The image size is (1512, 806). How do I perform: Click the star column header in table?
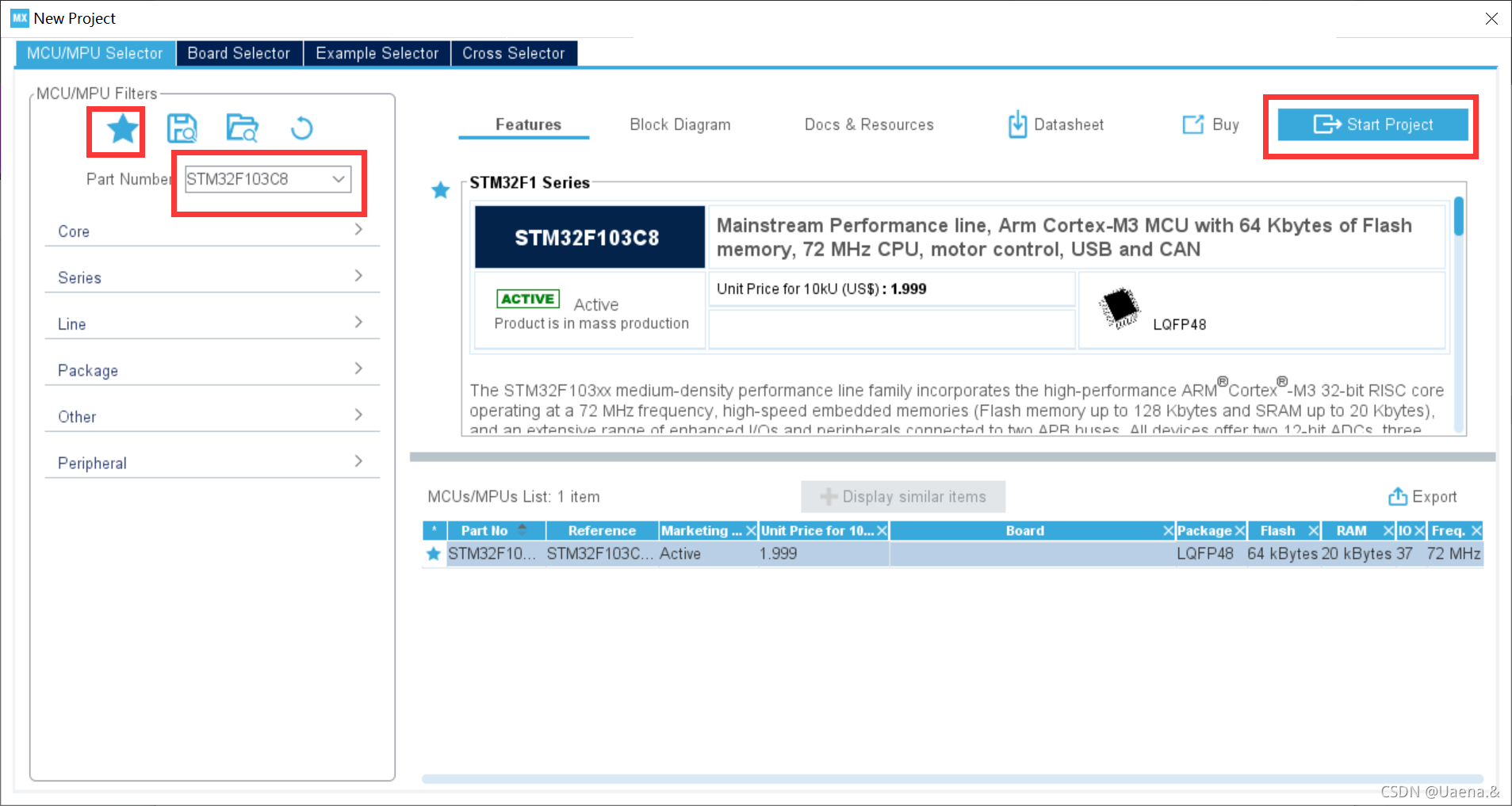(434, 531)
